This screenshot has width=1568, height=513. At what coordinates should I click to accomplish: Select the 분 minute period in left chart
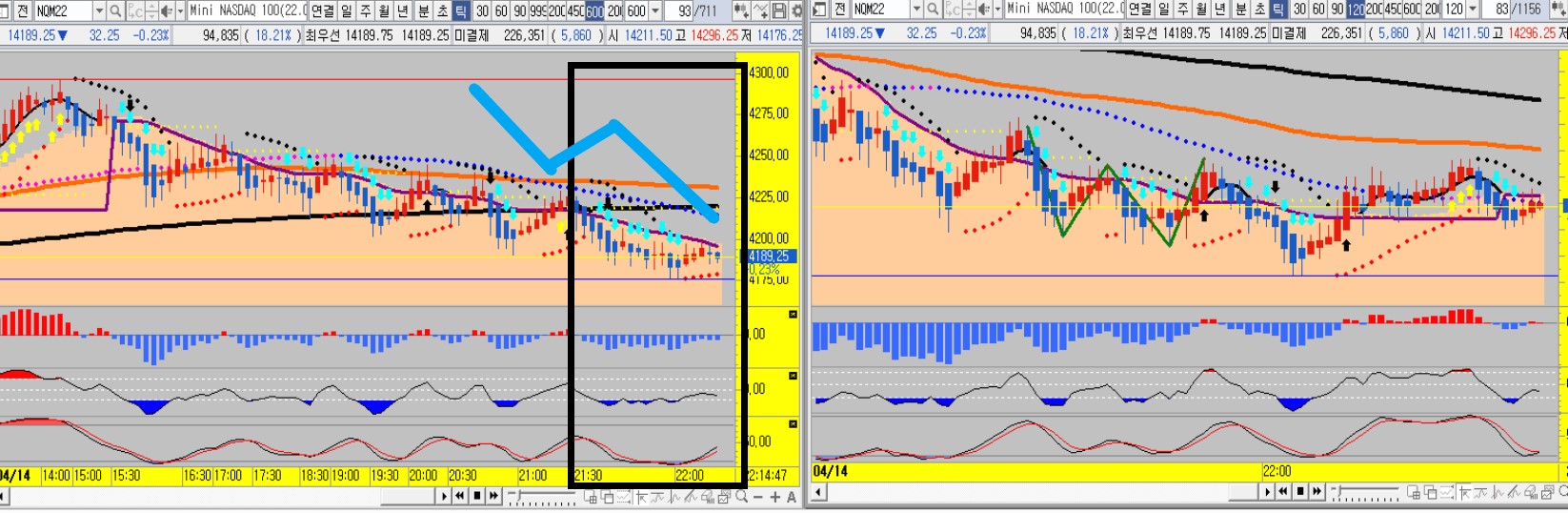pyautogui.click(x=423, y=10)
